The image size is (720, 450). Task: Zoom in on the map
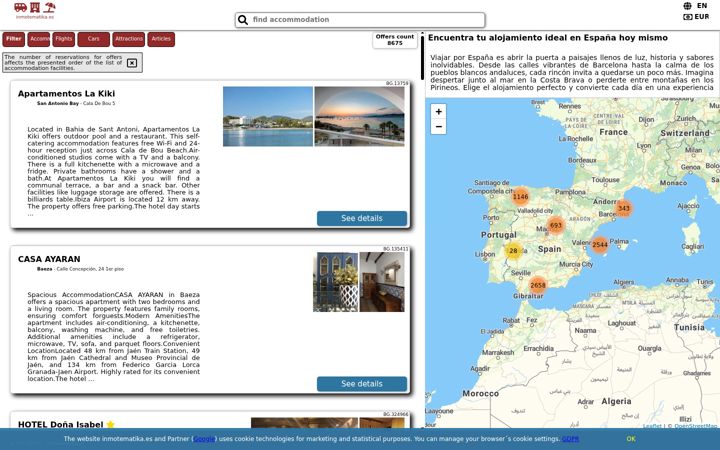[x=439, y=112]
